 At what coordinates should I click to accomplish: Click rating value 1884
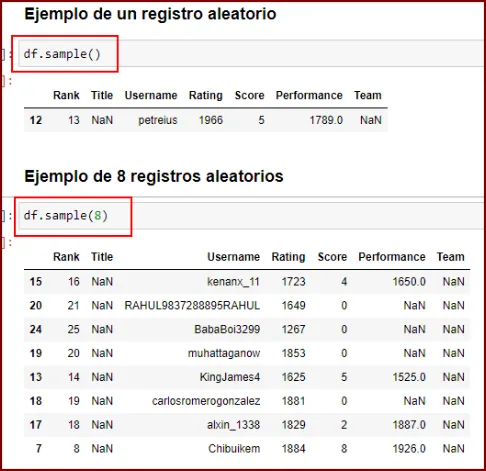293,449
